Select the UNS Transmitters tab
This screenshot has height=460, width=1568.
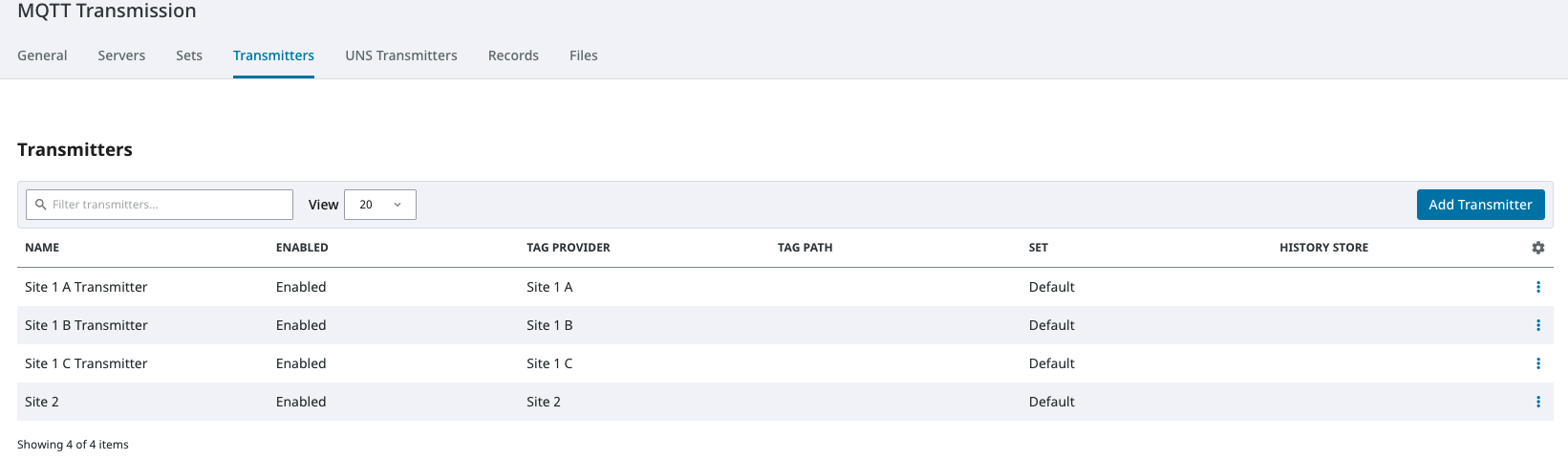(x=401, y=55)
